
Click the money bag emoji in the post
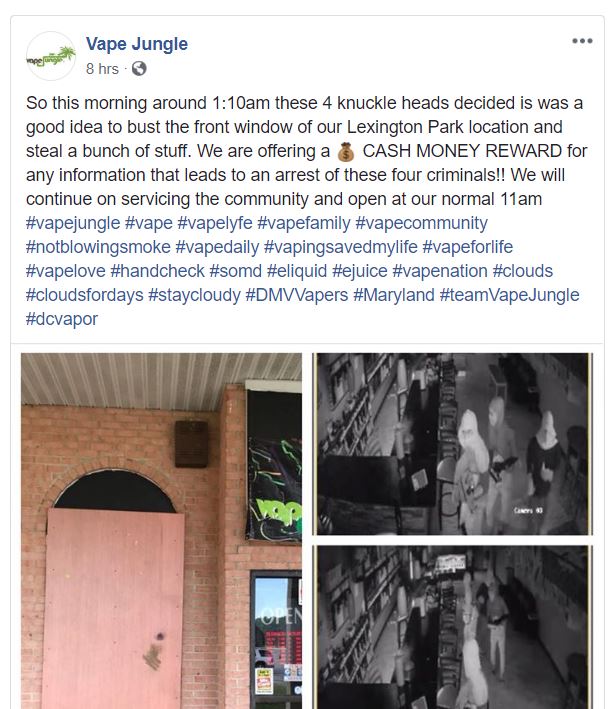(x=346, y=151)
